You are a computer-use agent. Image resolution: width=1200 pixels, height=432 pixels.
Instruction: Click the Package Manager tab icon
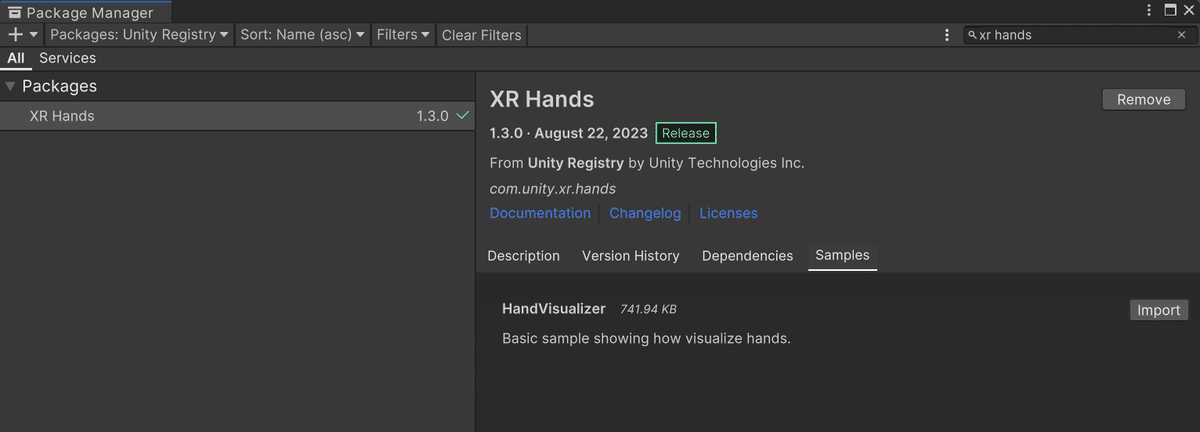pyautogui.click(x=15, y=13)
